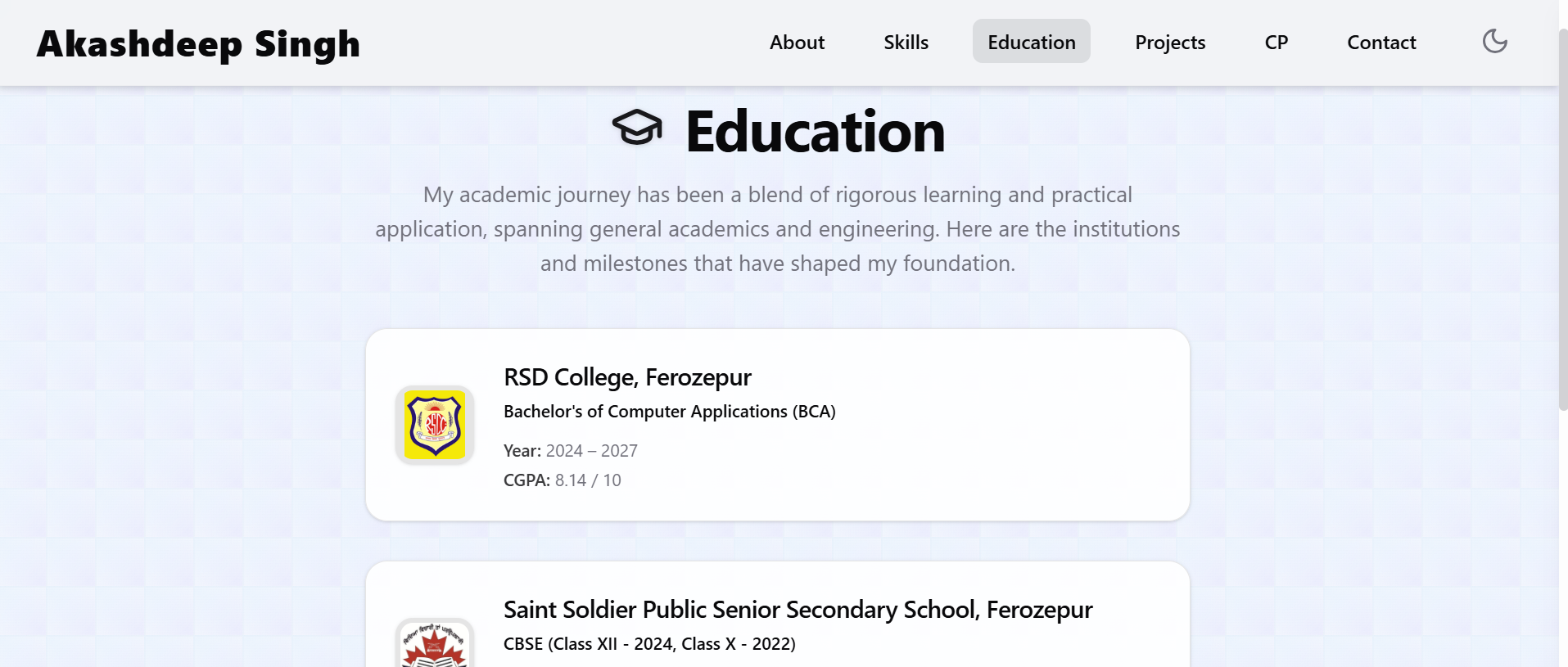Image resolution: width=1568 pixels, height=667 pixels.
Task: Navigate to the CP section
Action: point(1276,42)
